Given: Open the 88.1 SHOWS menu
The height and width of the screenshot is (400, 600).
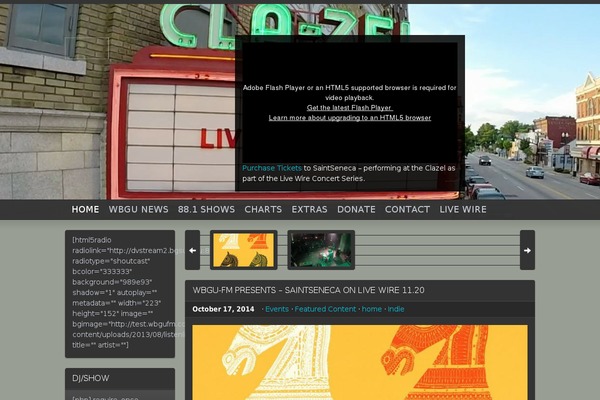Looking at the screenshot, I should pos(206,209).
